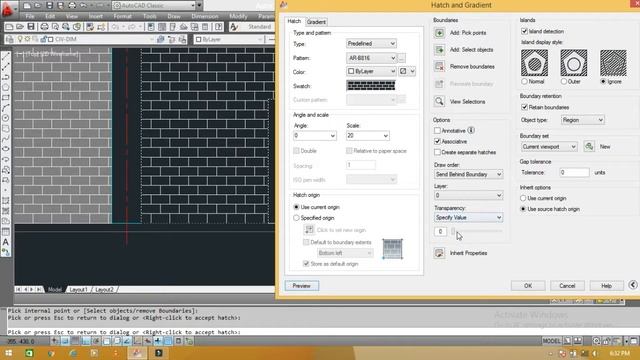Enable Create separate hatches
This screenshot has height=360, width=640.
[437, 152]
